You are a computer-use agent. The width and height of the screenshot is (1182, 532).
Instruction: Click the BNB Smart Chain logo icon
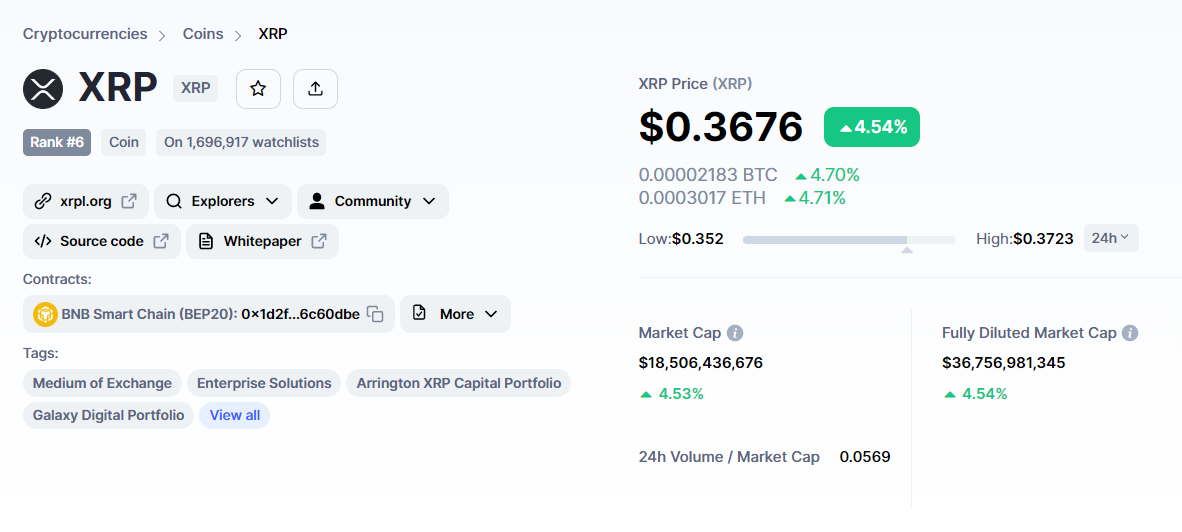[x=45, y=314]
